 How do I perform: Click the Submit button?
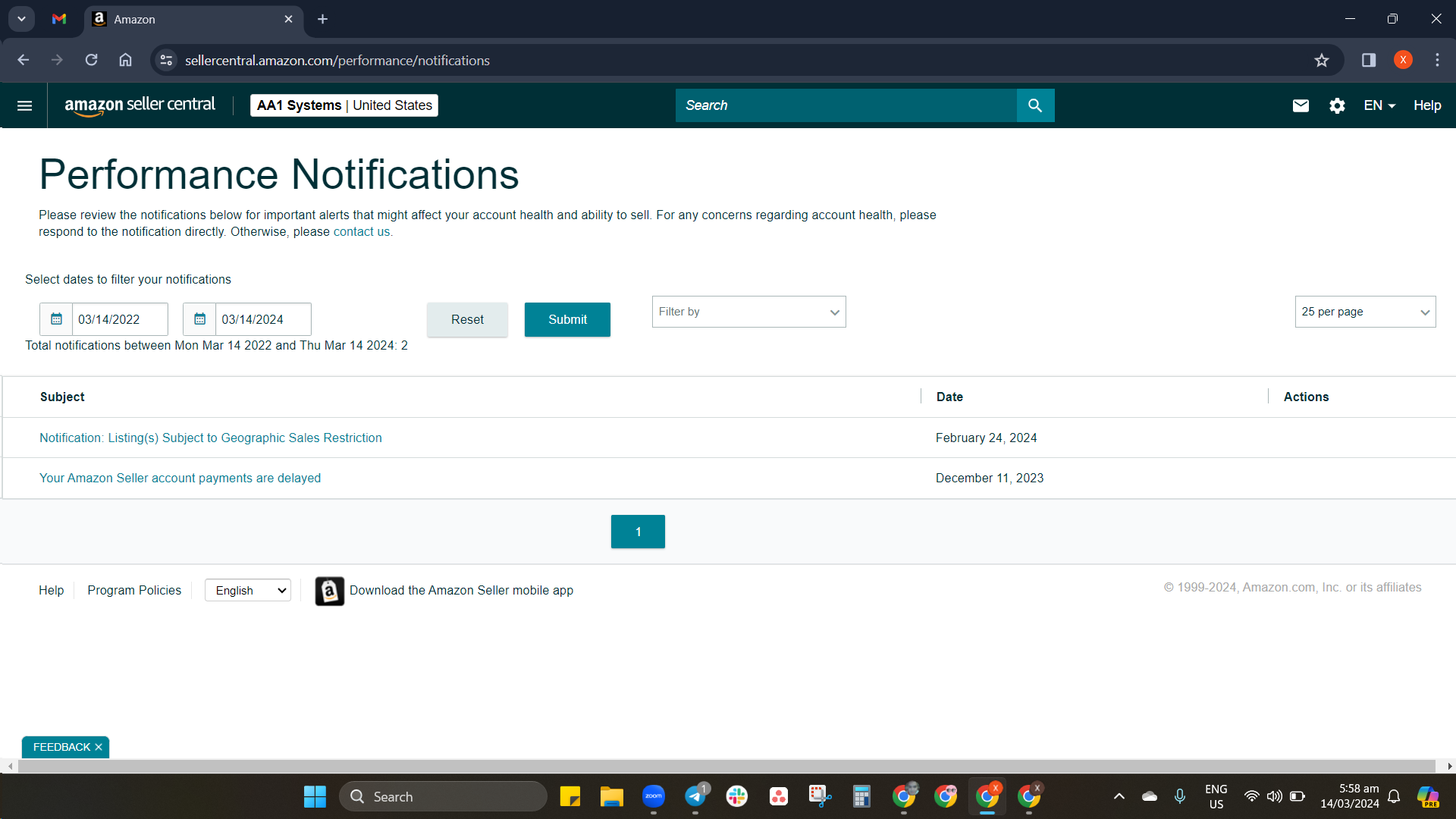click(x=567, y=319)
